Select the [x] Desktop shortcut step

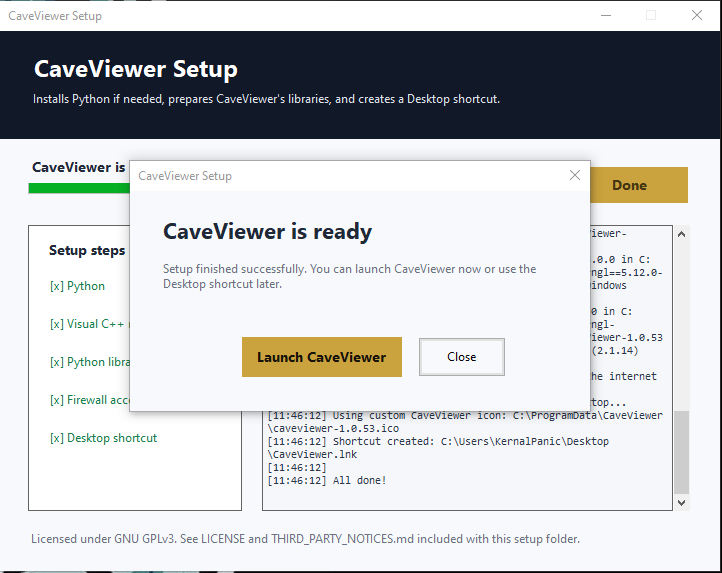point(104,438)
